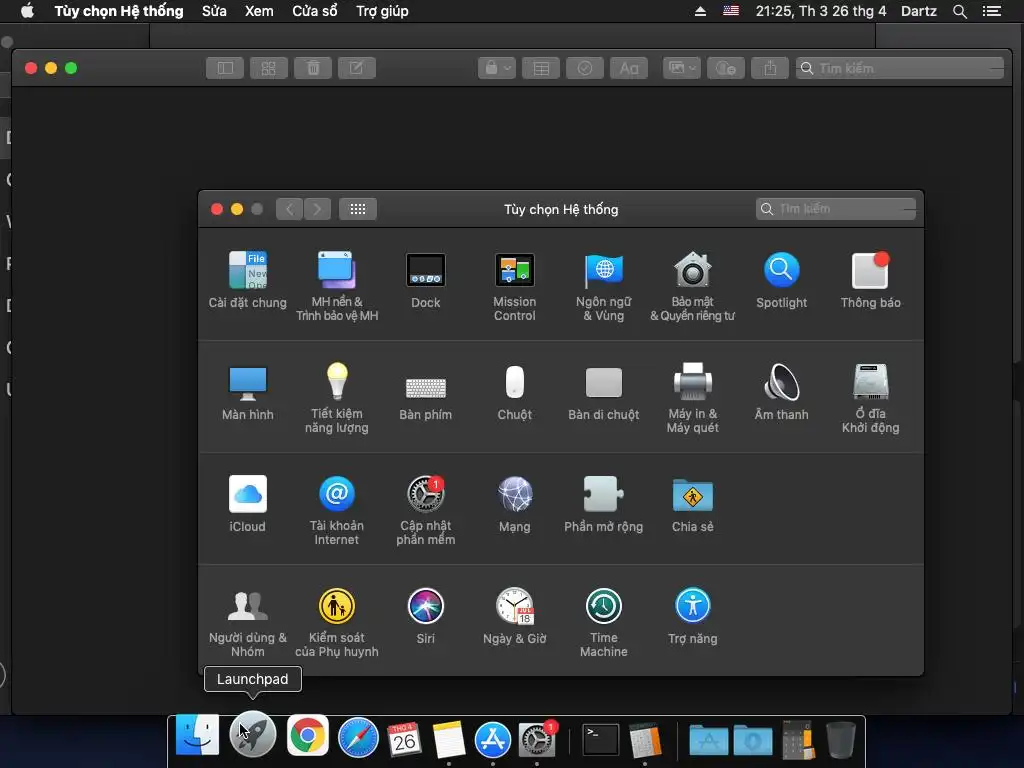Click the Dartz user name in menu bar

tap(918, 11)
